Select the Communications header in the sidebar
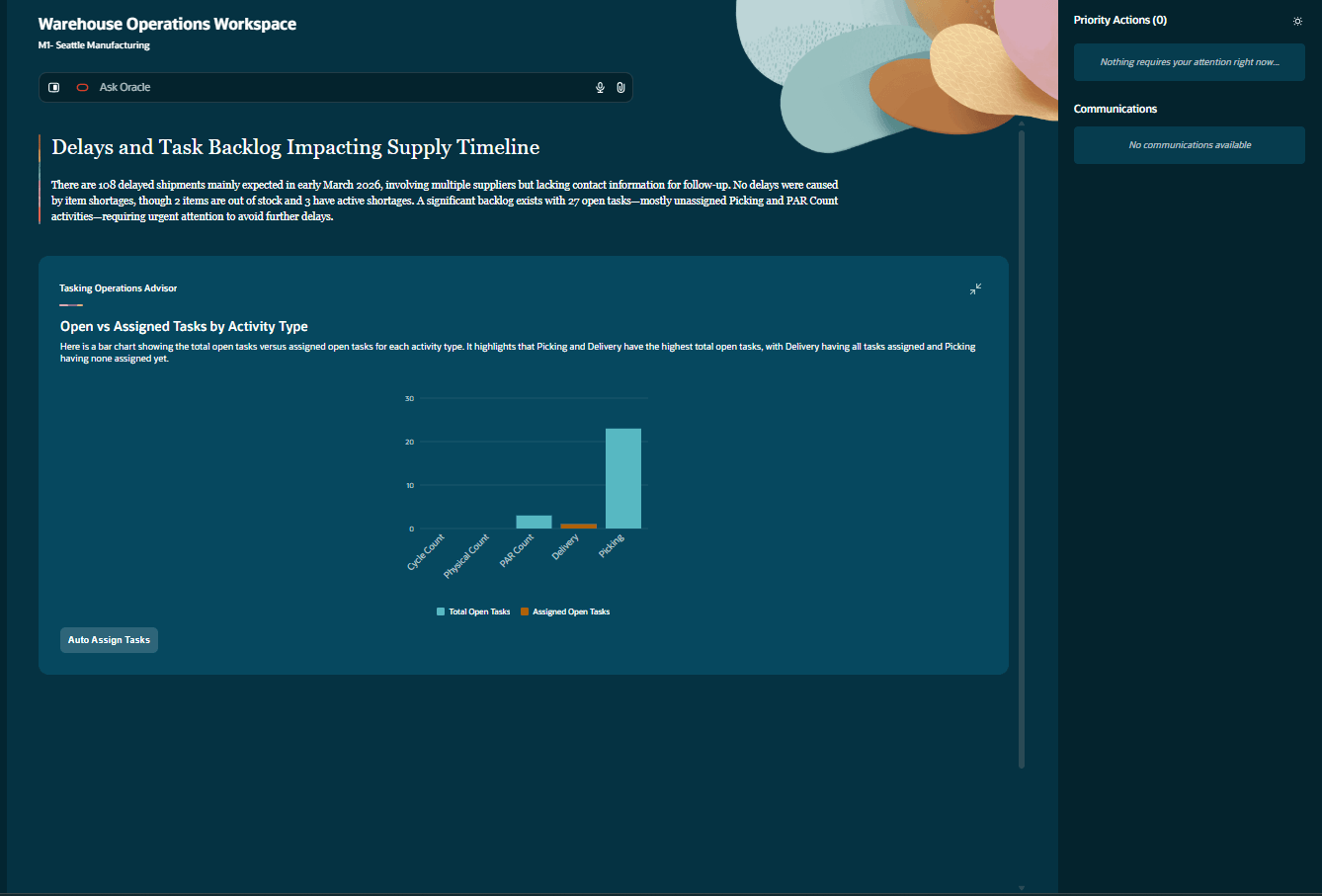This screenshot has width=1322, height=896. click(1115, 109)
